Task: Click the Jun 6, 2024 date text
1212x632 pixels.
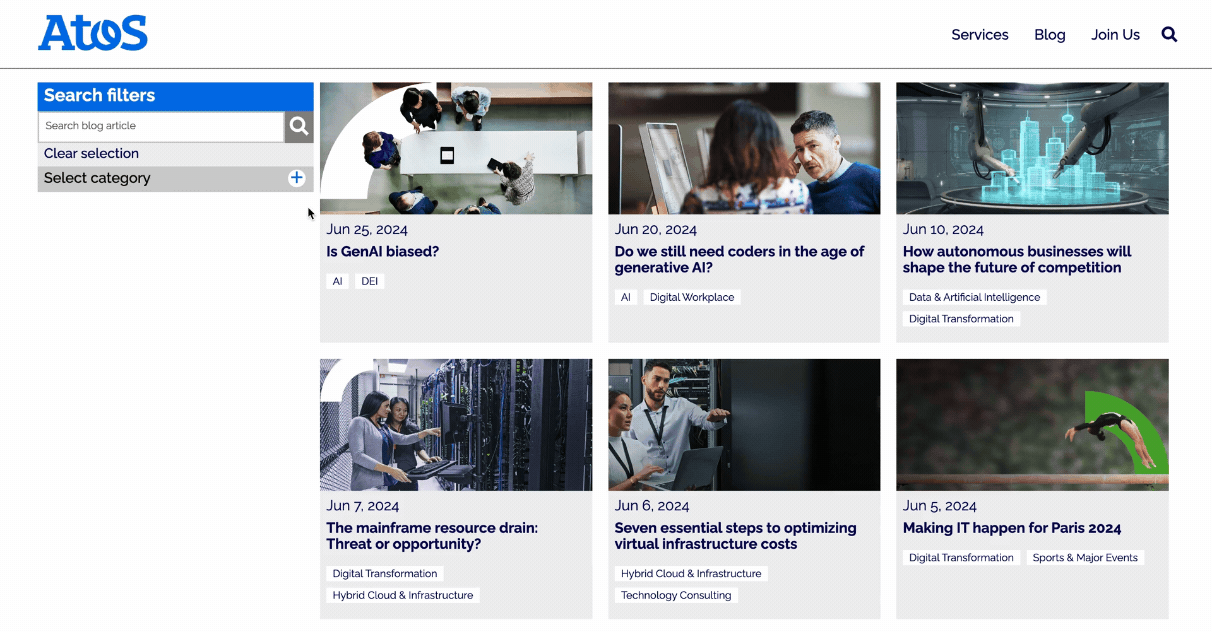Action: pos(652,506)
